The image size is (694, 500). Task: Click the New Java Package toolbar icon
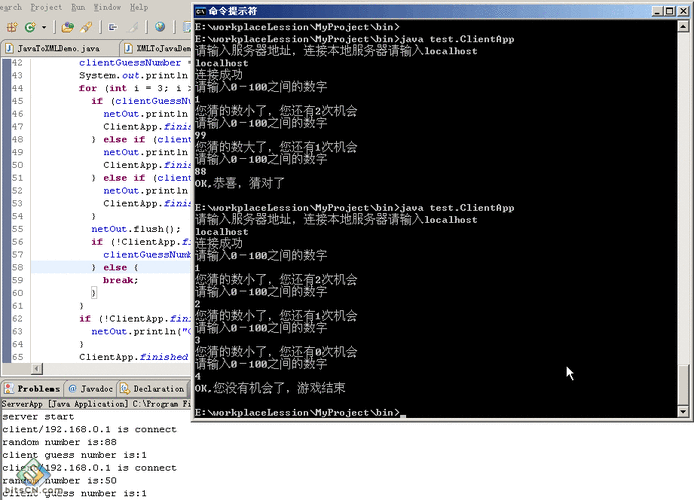click(12, 27)
